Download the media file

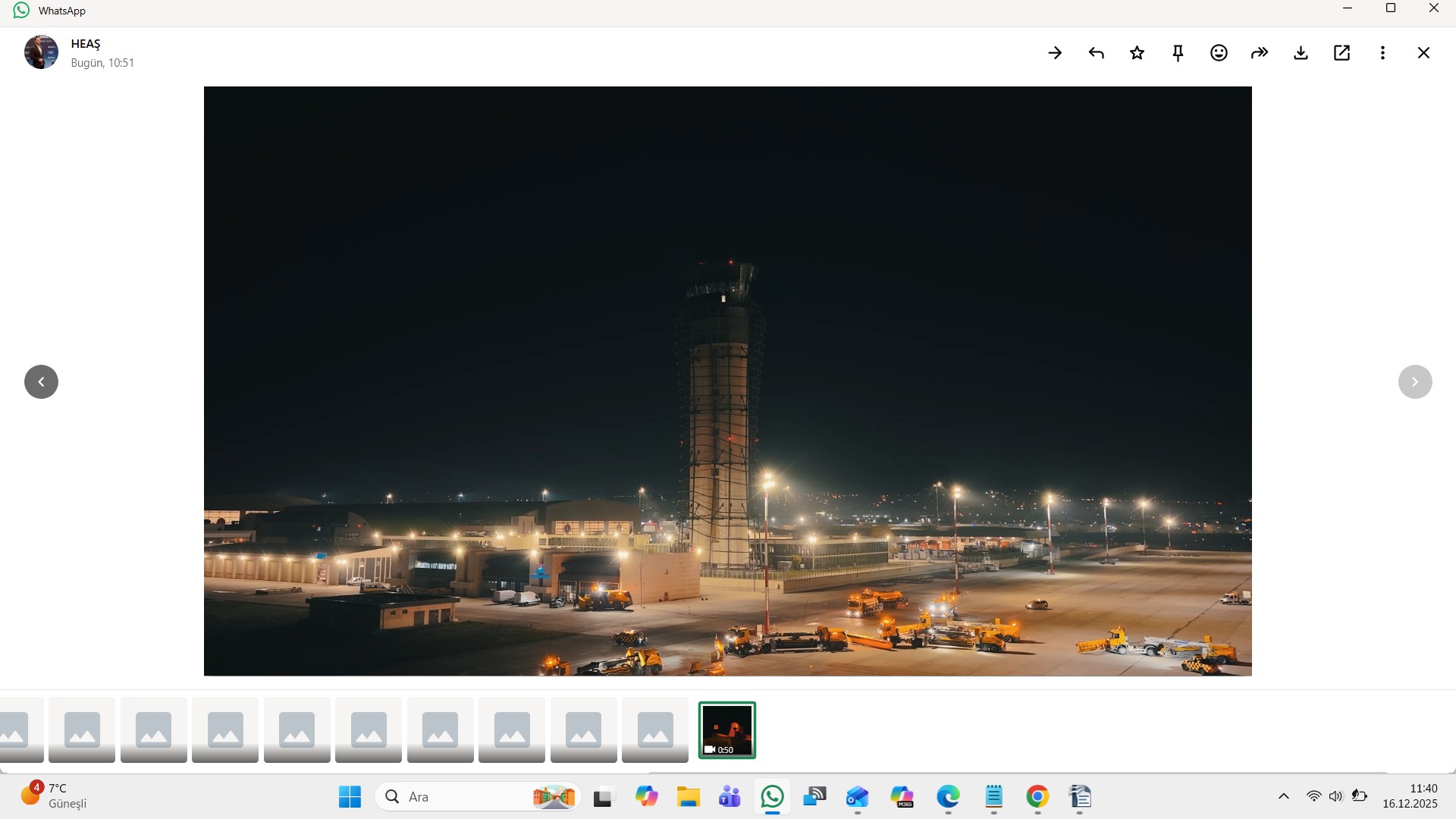1301,53
